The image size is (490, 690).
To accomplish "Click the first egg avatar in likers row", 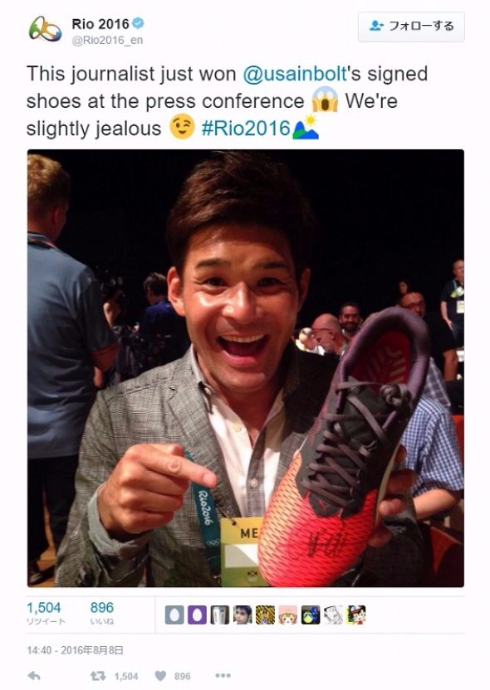I will pos(174,614).
